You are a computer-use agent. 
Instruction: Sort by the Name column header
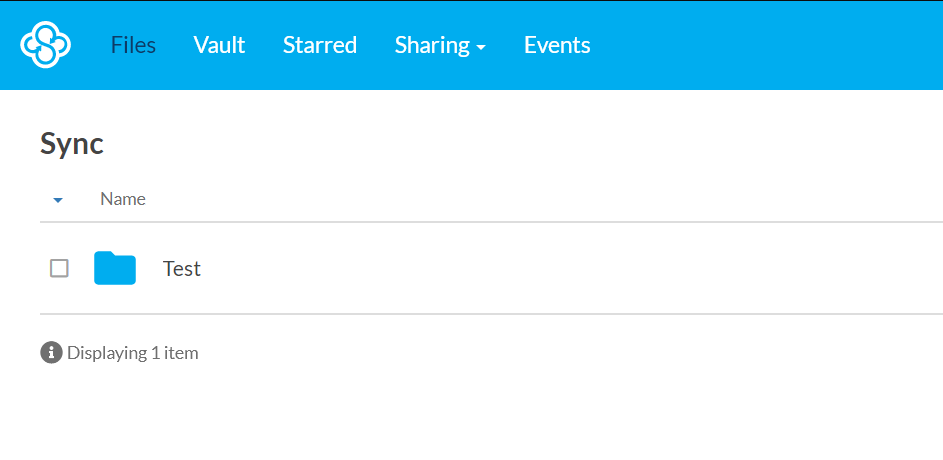pos(123,199)
